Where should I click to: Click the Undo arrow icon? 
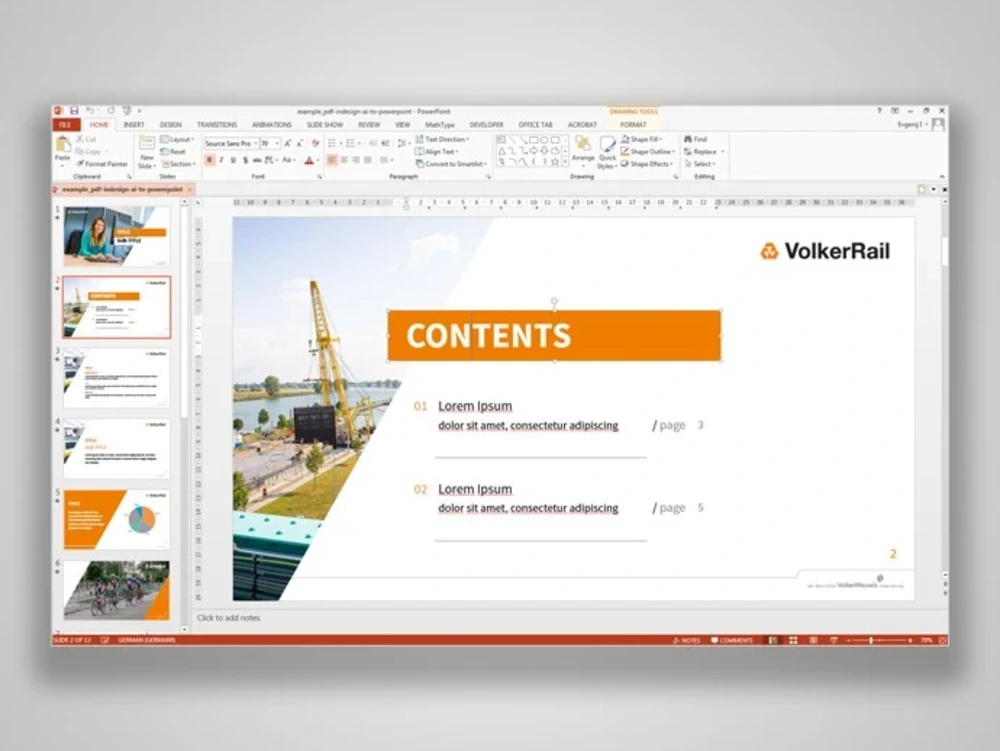pos(91,111)
